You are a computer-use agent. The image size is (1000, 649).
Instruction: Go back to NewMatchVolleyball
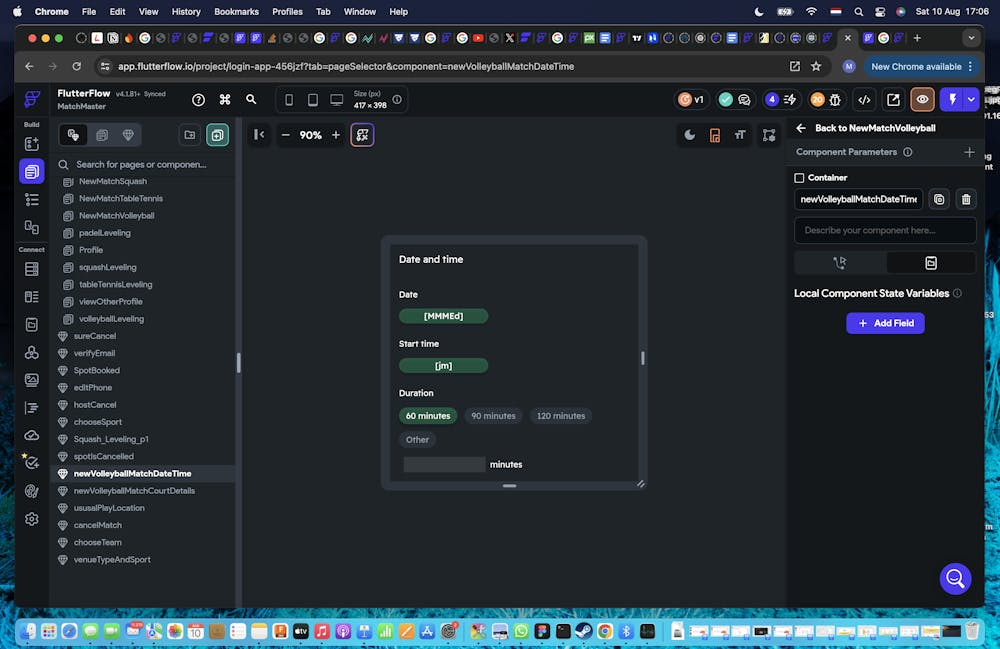[x=801, y=128]
